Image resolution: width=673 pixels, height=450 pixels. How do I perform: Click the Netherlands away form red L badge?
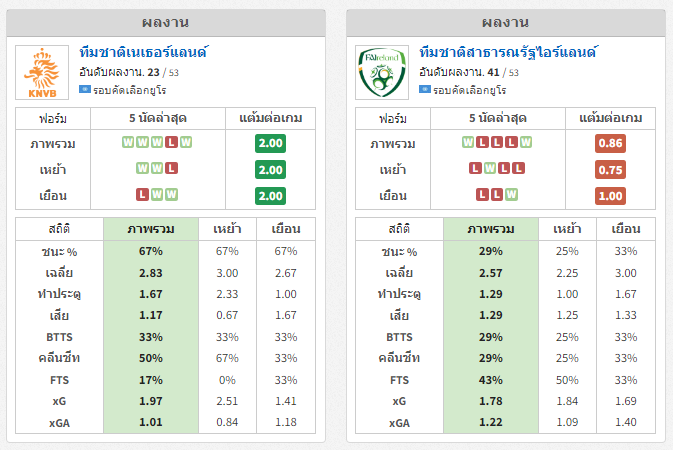(143, 194)
